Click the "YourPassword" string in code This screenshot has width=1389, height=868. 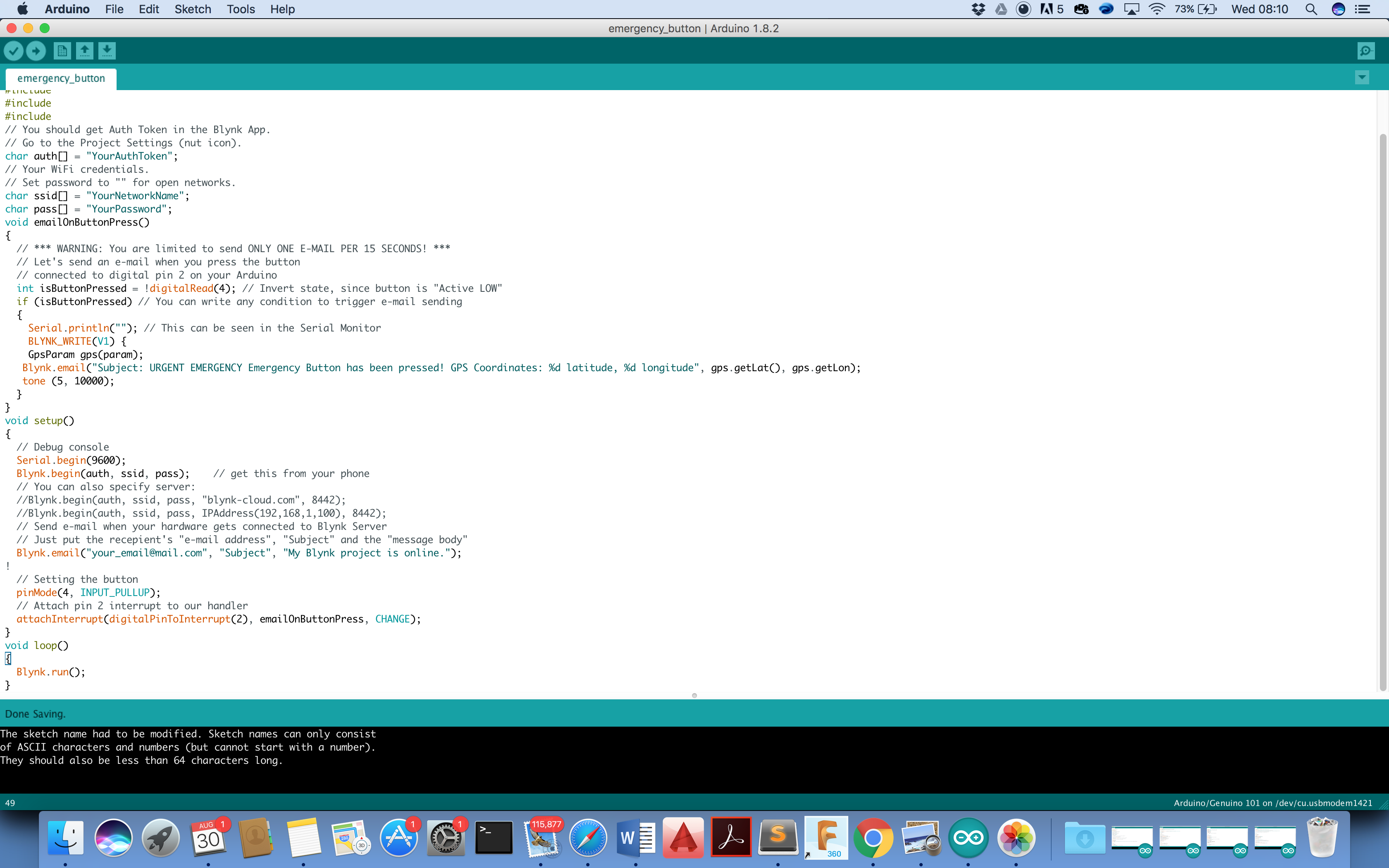coord(126,209)
